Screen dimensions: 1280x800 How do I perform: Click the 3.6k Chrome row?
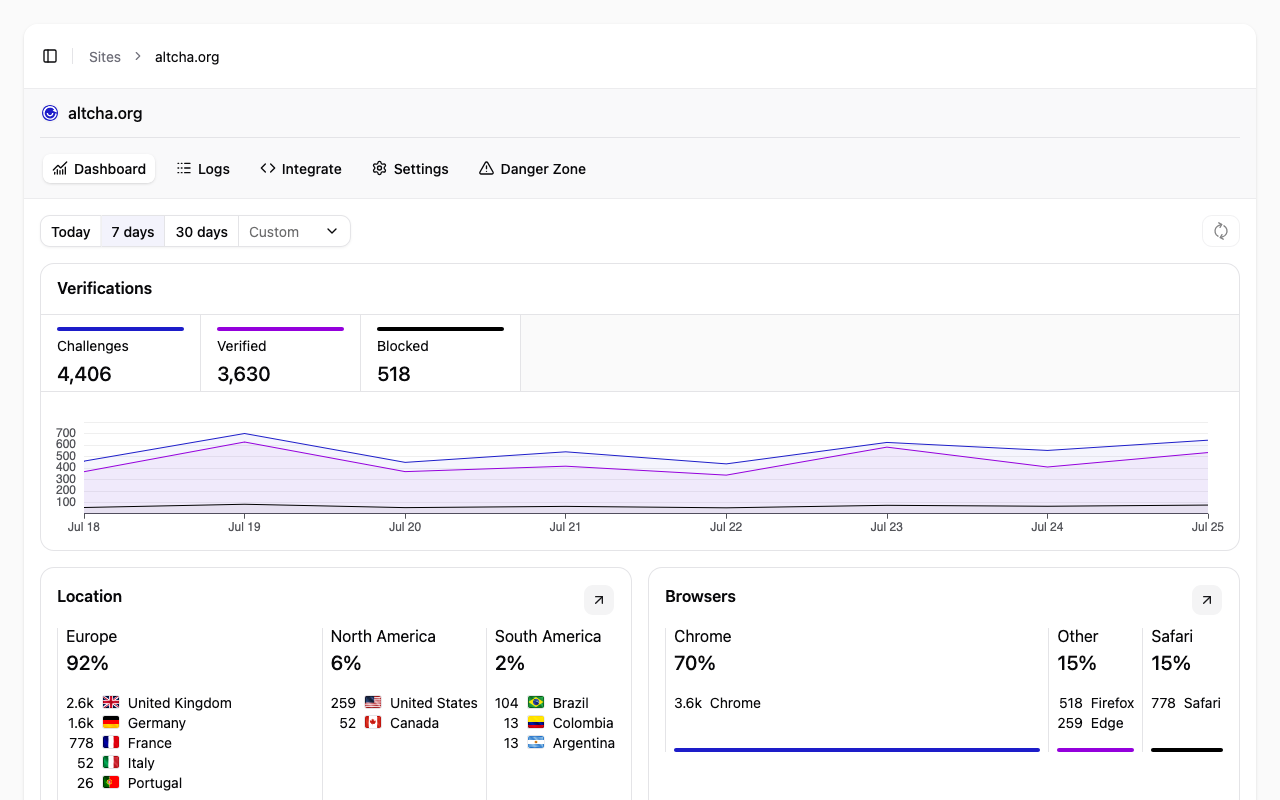tap(717, 703)
